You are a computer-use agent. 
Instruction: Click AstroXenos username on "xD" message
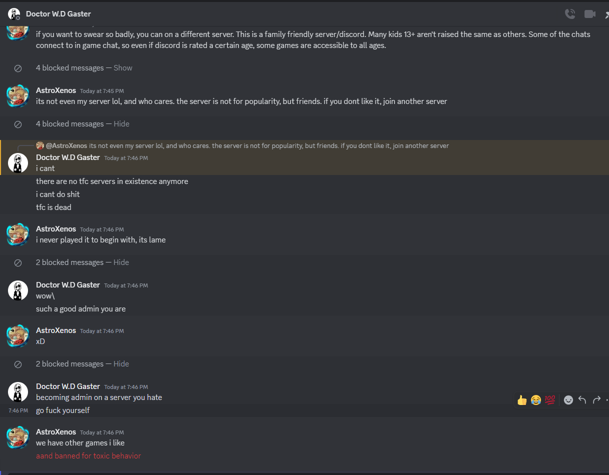pos(56,330)
